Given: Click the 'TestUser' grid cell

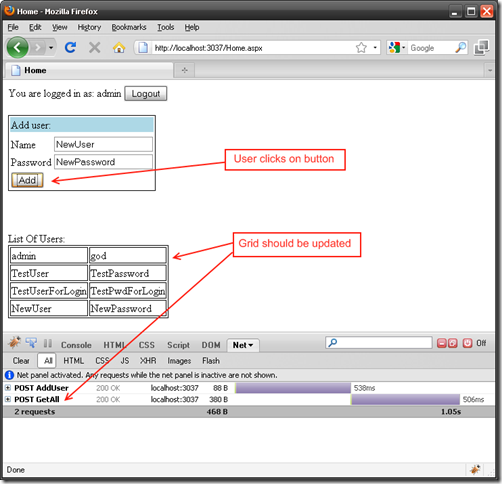Looking at the screenshot, I should pyautogui.click(x=49, y=273).
